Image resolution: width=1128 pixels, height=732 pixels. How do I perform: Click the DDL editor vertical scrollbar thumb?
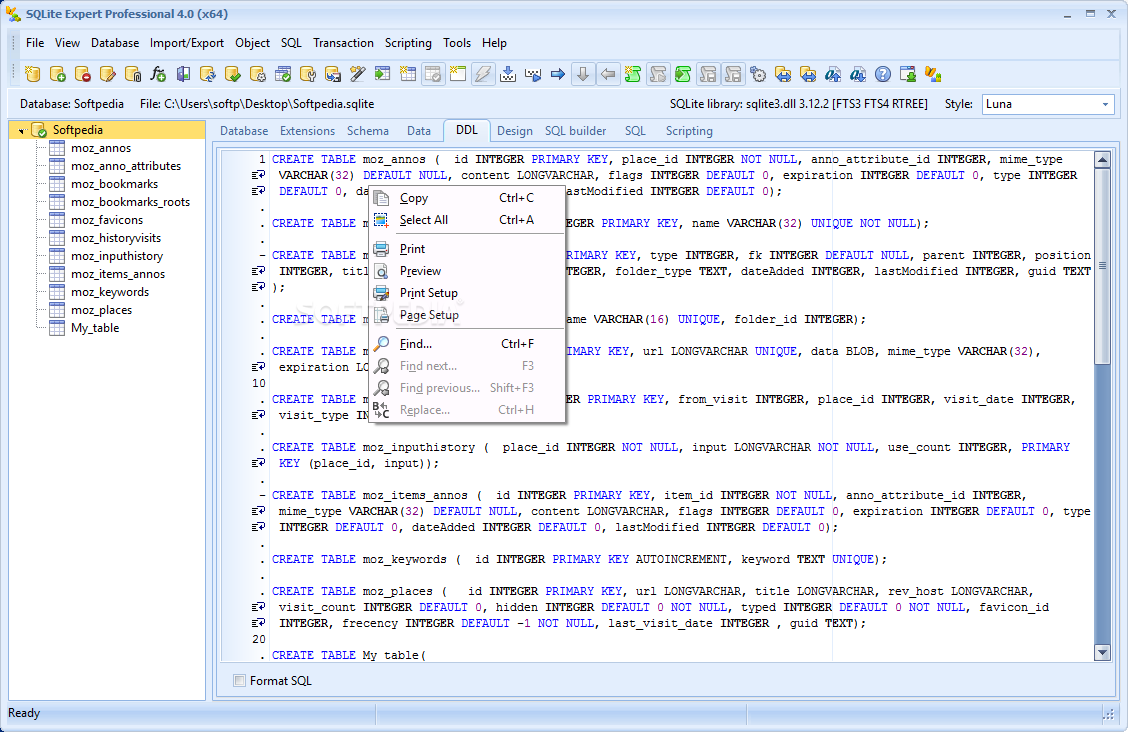[1102, 266]
